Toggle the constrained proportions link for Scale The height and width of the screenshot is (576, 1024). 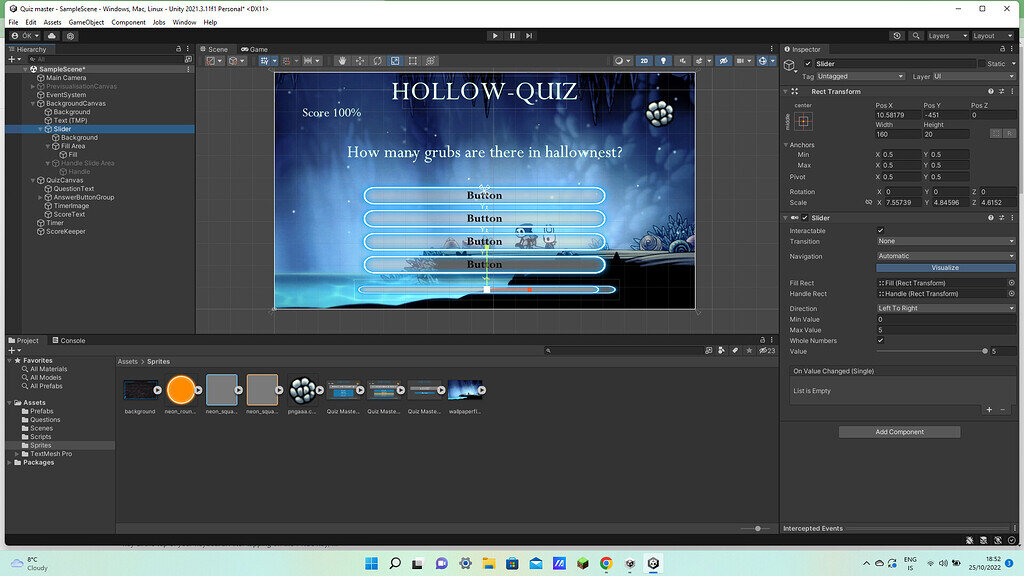pos(869,202)
